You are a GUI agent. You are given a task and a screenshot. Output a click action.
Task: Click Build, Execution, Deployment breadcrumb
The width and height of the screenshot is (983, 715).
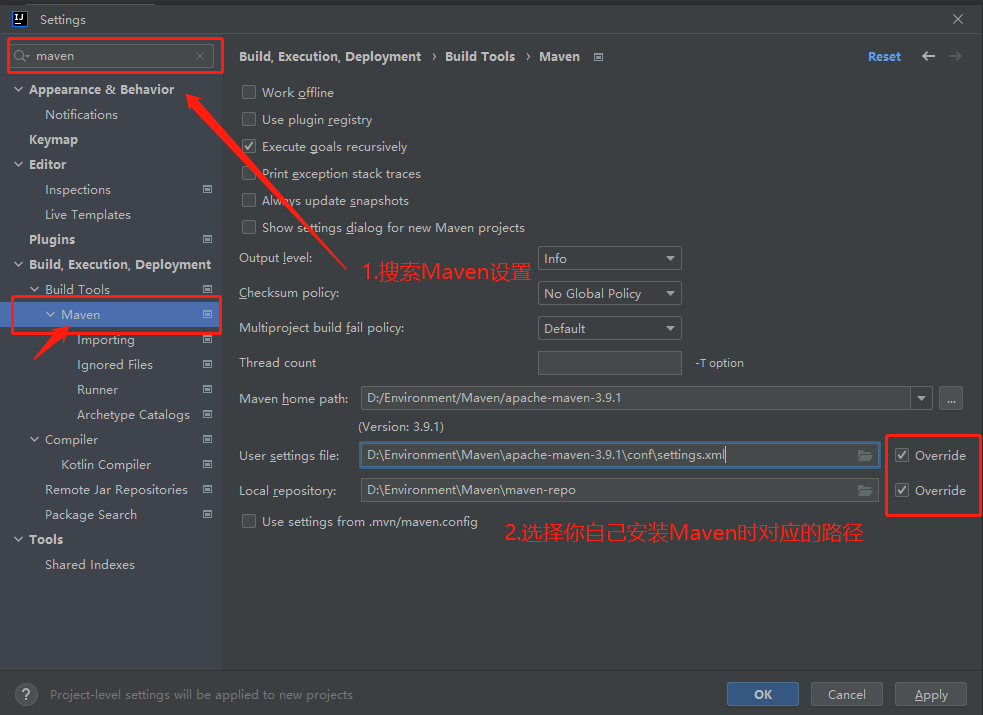point(330,56)
